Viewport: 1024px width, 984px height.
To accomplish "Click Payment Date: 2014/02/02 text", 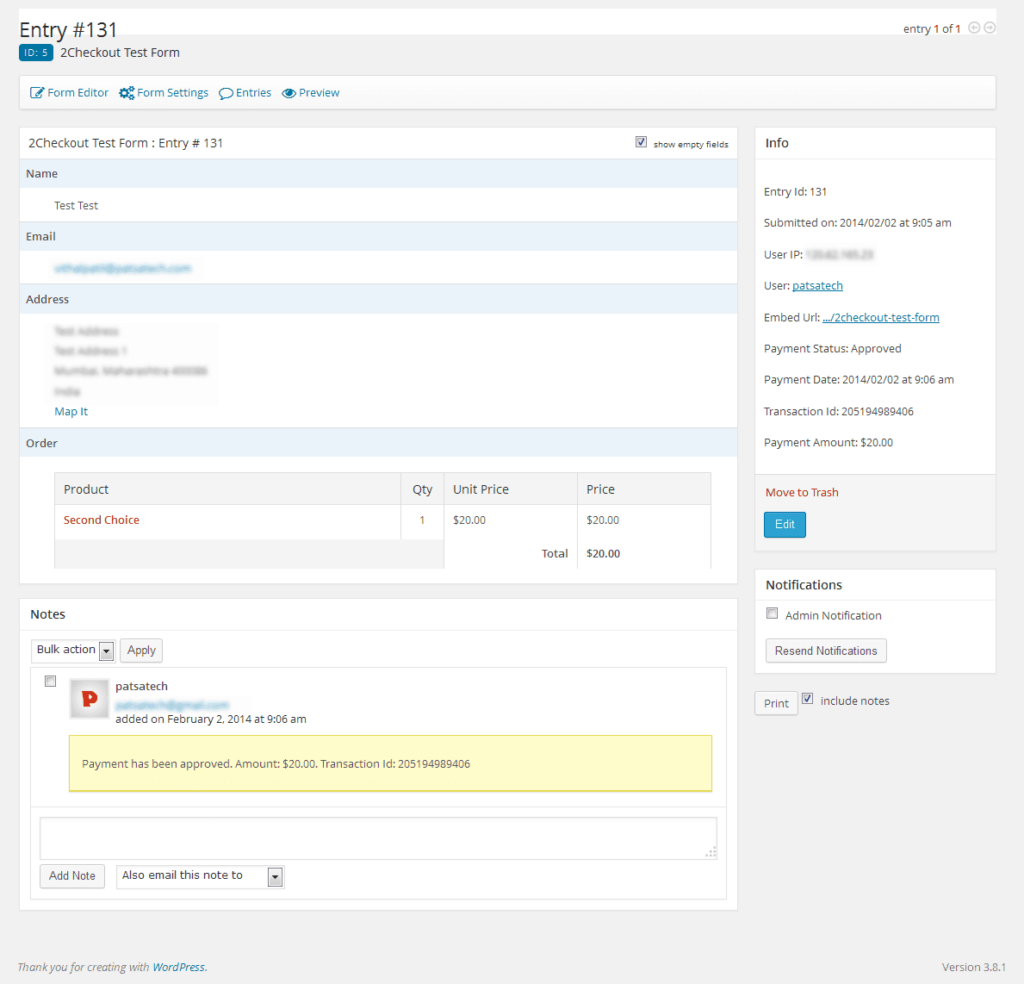I will tap(859, 379).
